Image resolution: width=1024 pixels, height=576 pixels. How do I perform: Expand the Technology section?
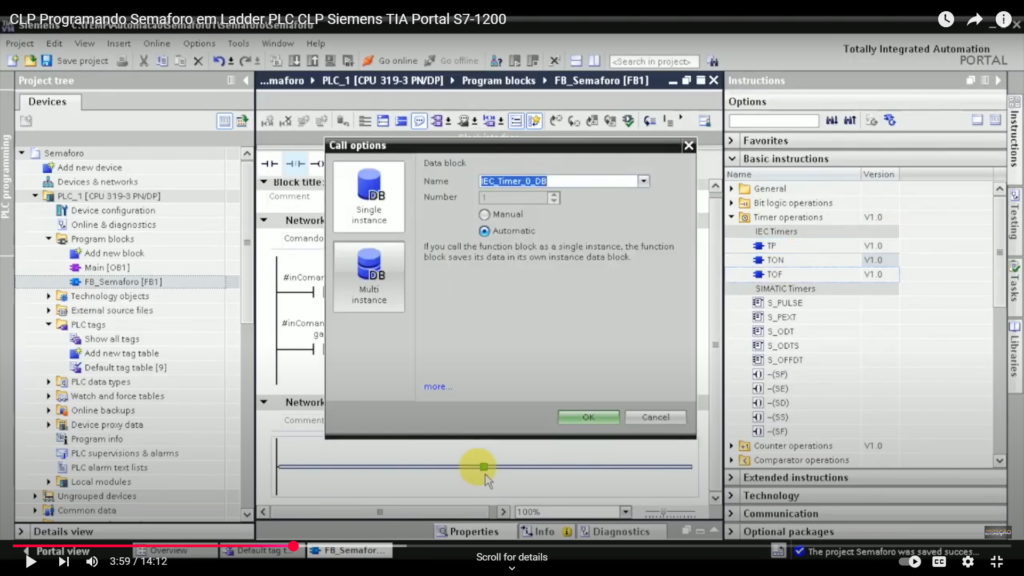(x=732, y=496)
